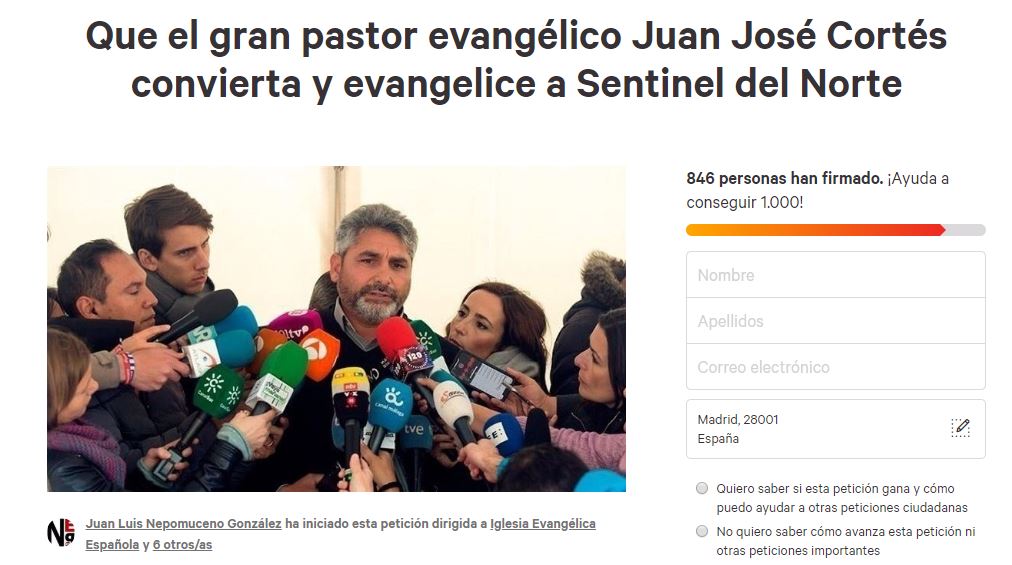Click the Nombre input field
Image resolution: width=1012 pixels, height=565 pixels.
coord(836,275)
